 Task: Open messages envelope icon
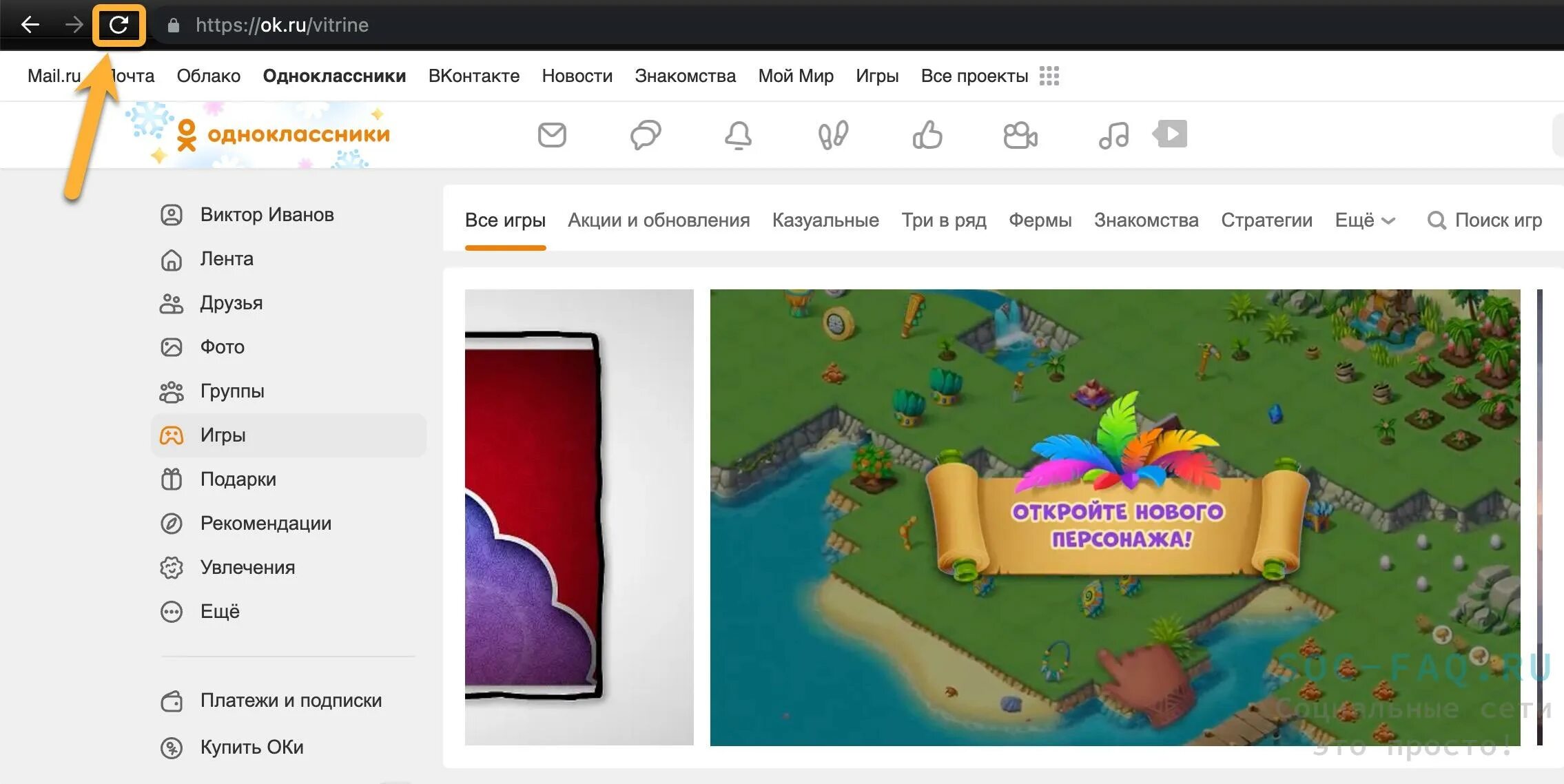552,135
